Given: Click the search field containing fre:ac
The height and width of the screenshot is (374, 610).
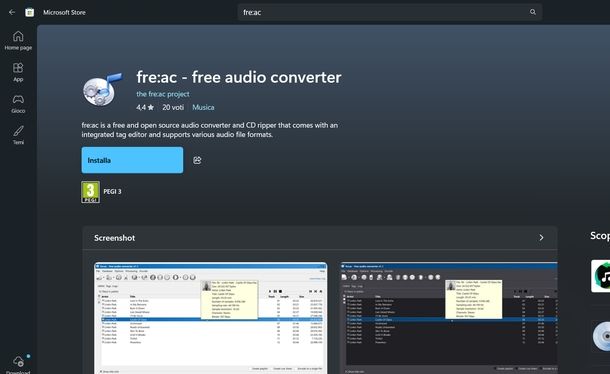Looking at the screenshot, I should 390,12.
